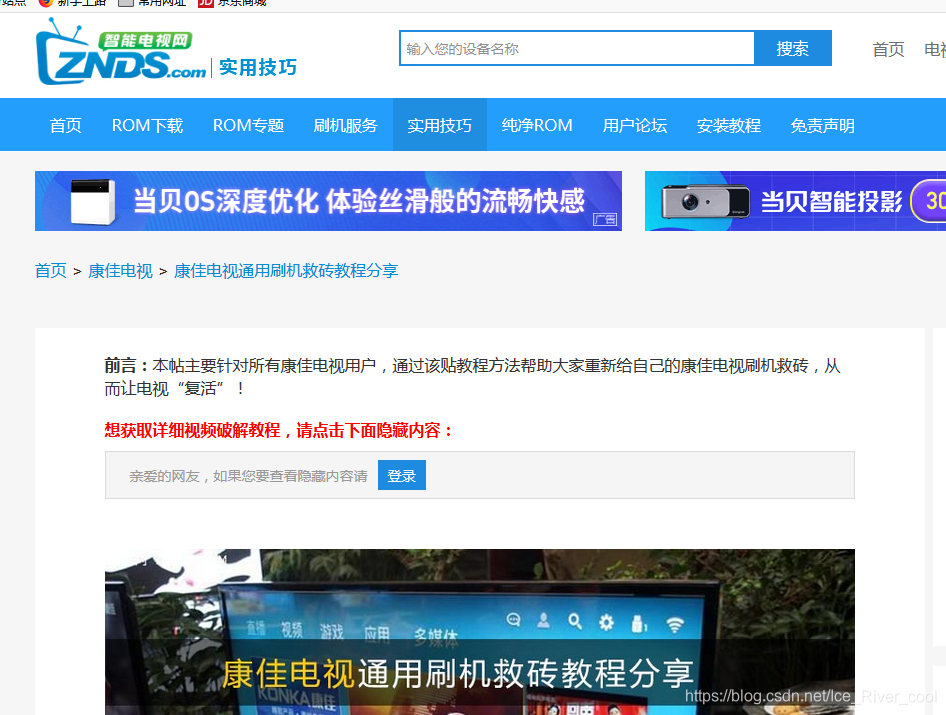Viewport: 946px width, 715px height.
Task: Click the 当贝智能投影 projector banner
Action: coord(795,201)
